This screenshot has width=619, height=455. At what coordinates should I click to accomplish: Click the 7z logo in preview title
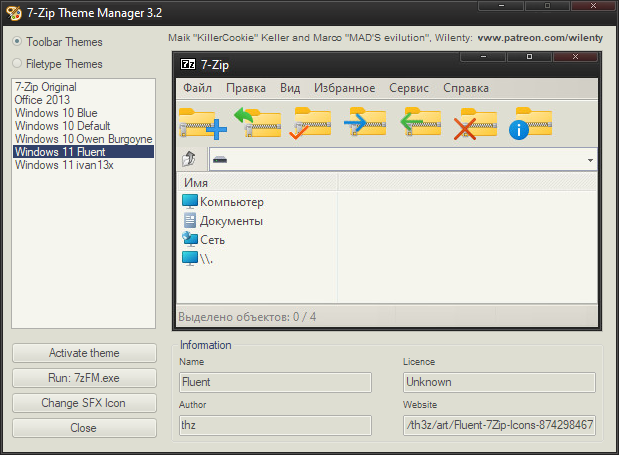click(x=188, y=64)
